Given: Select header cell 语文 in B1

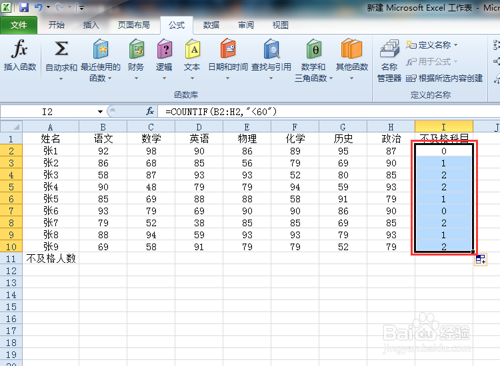Looking at the screenshot, I should pos(103,139).
